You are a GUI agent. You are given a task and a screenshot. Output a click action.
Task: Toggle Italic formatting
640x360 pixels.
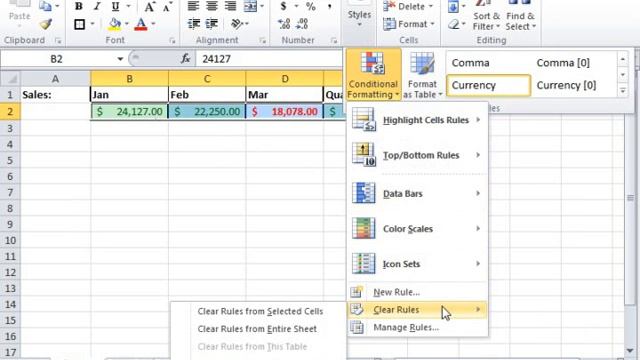pyautogui.click(x=97, y=6)
